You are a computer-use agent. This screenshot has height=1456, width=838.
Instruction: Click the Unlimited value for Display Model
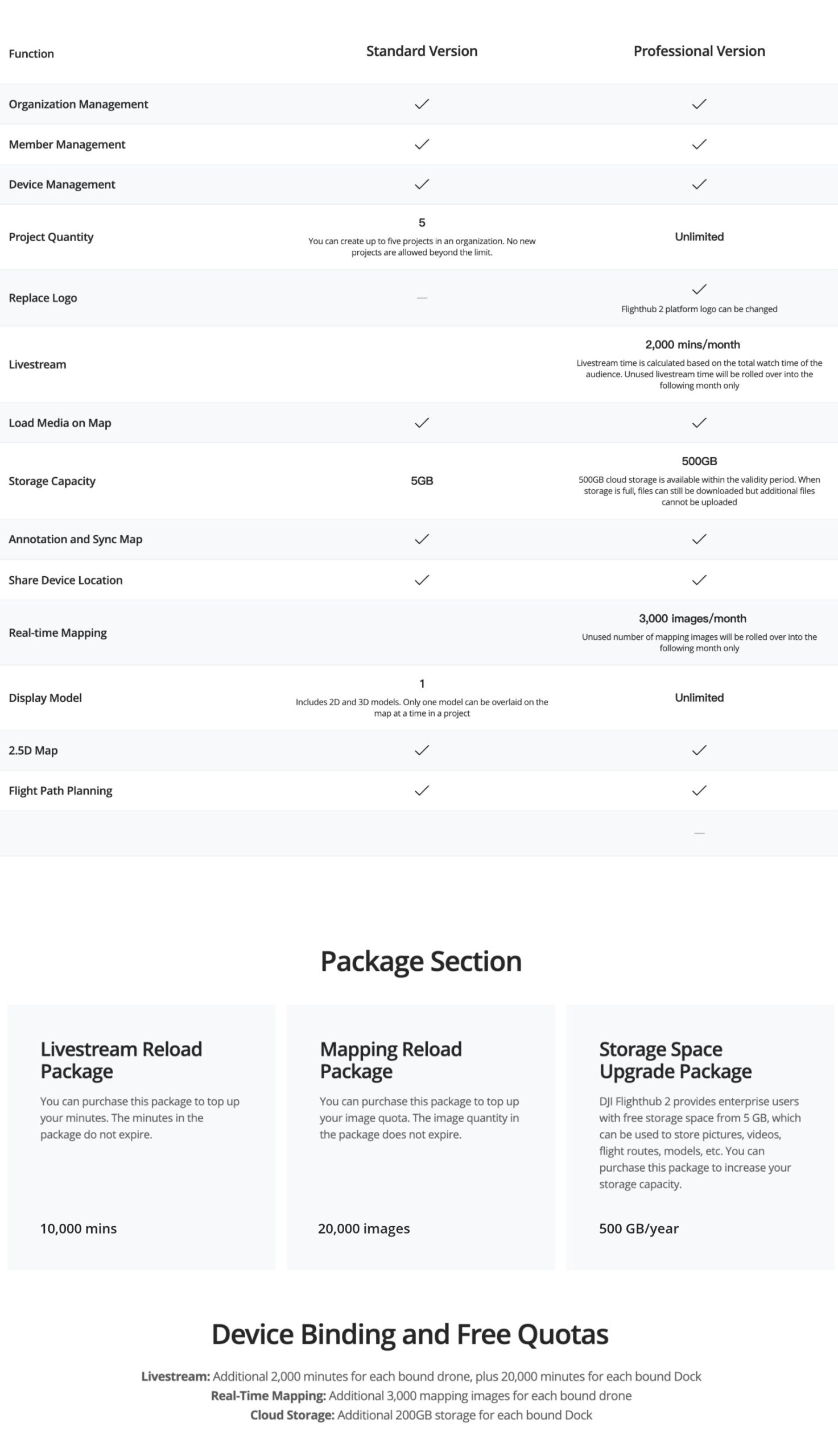point(699,698)
